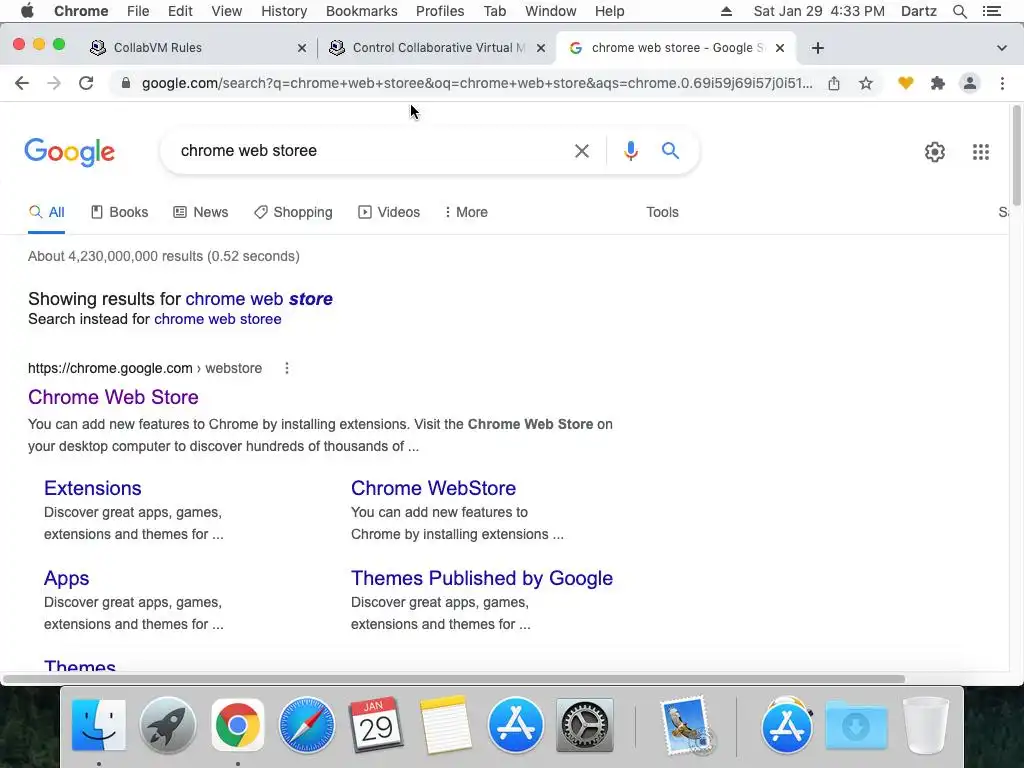Open the Chrome Web Store result
Image resolution: width=1024 pixels, height=768 pixels.
(113, 397)
